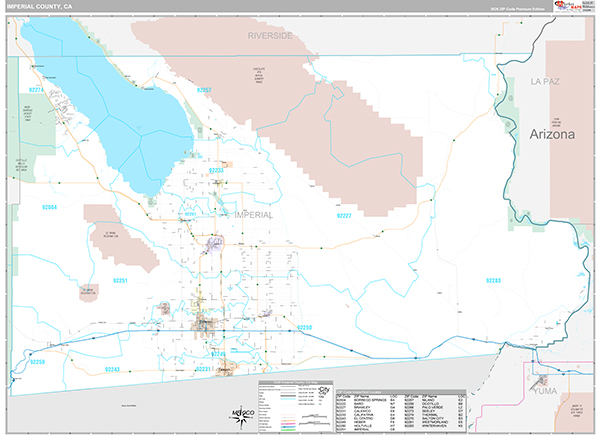Select ZIP code label 92250
600x435 pixels.
click(305, 327)
